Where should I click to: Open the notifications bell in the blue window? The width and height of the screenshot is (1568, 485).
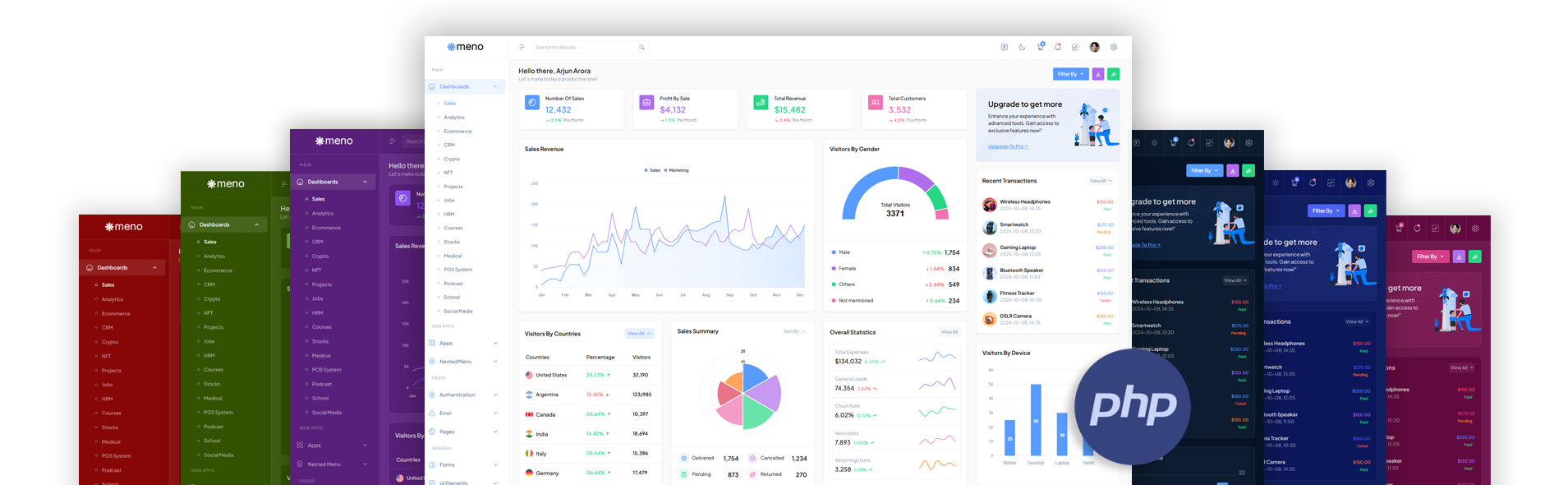point(1313,182)
